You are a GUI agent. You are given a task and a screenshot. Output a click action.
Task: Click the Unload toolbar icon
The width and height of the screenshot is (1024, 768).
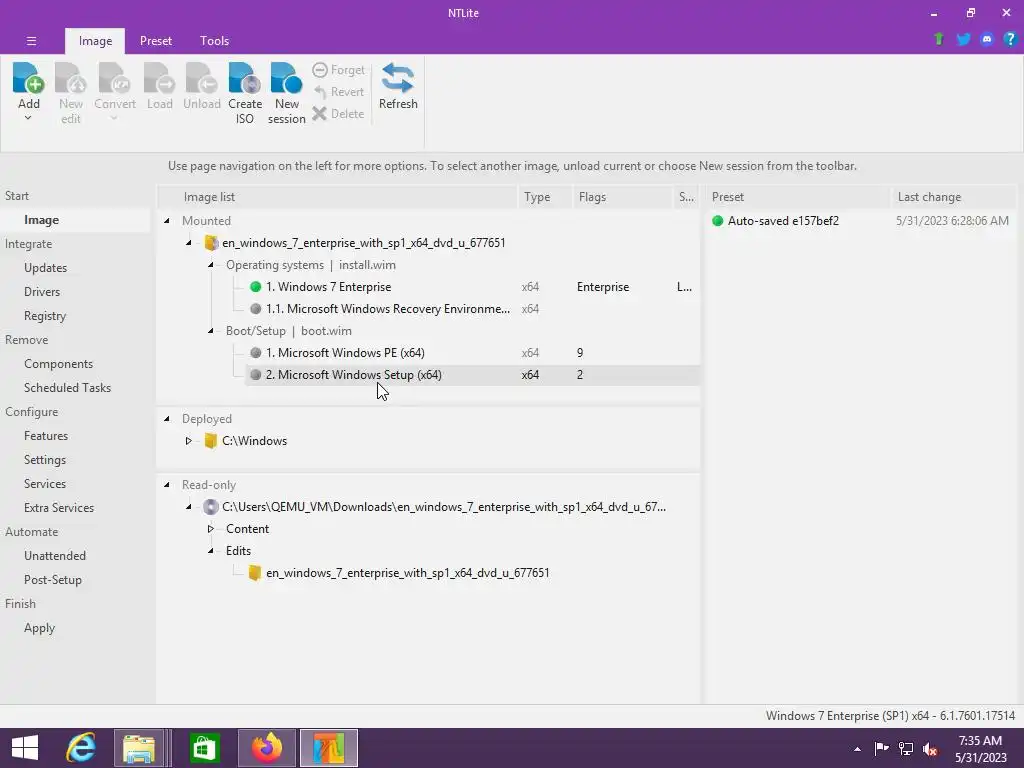202,78
